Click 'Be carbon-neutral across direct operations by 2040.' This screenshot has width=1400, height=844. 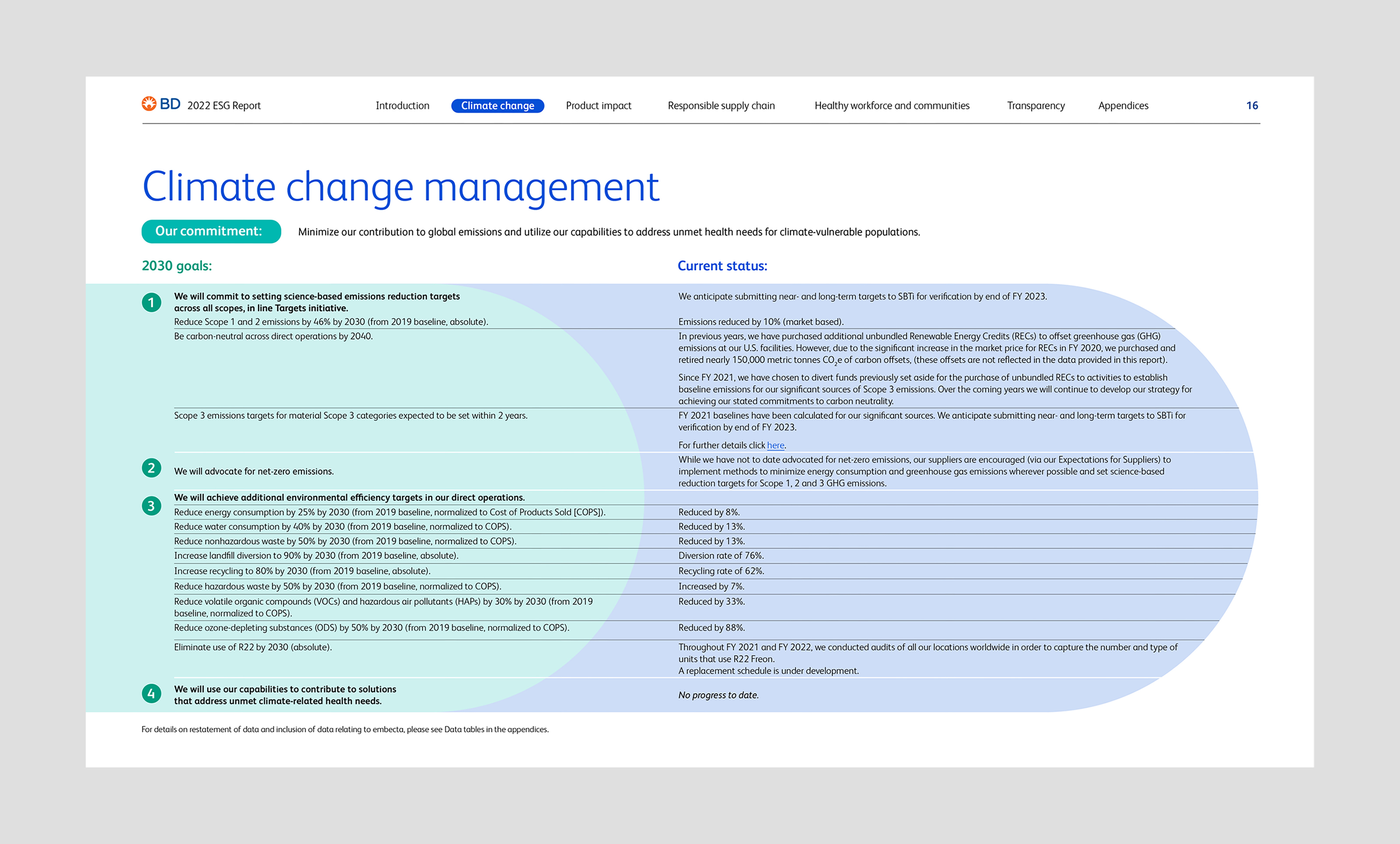273,336
